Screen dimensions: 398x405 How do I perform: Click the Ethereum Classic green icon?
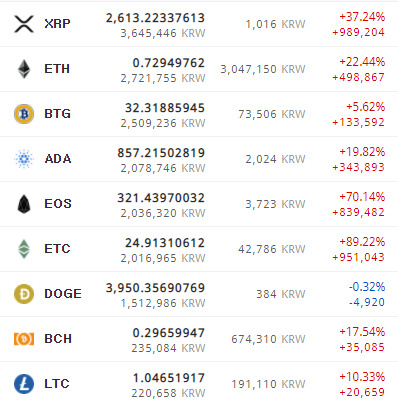[x=24, y=249]
